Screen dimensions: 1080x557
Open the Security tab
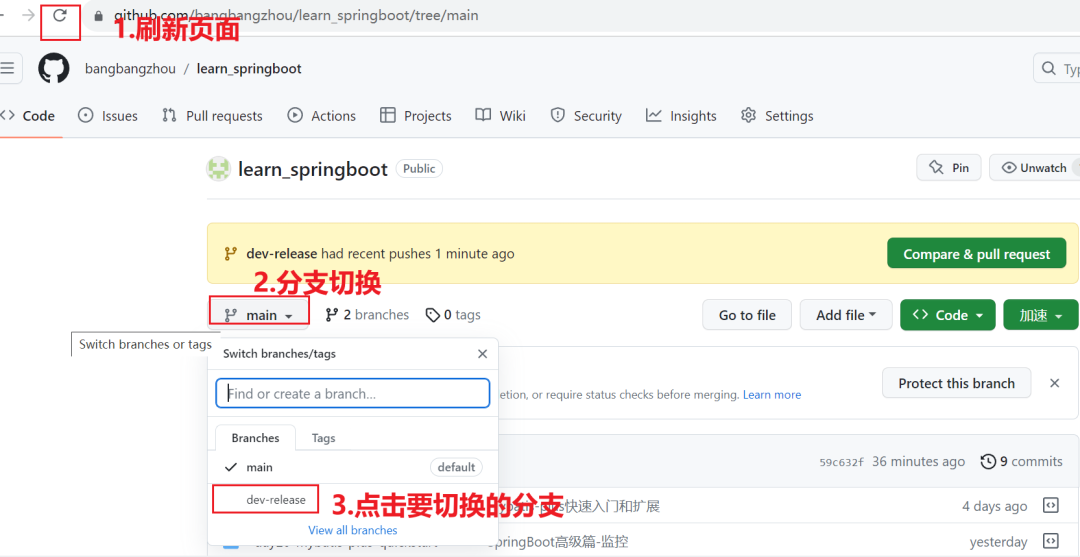click(585, 116)
